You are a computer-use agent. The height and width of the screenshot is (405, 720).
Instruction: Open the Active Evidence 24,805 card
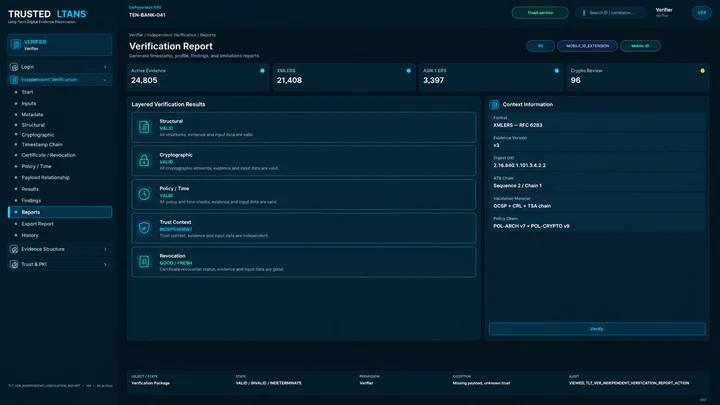coord(198,77)
